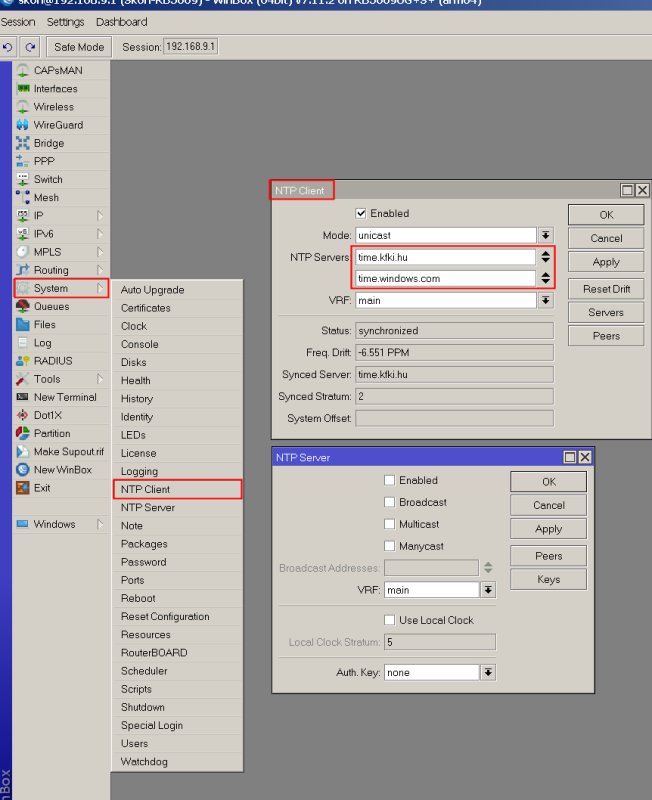This screenshot has width=652, height=800.
Task: Enable the Manycast checkbox
Action: 390,546
